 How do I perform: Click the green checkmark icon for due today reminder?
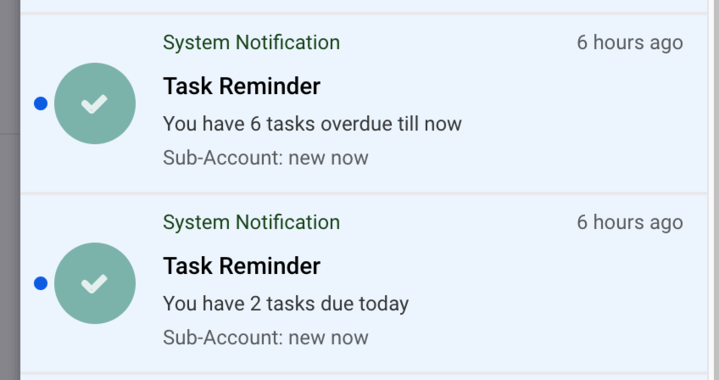[x=95, y=283]
